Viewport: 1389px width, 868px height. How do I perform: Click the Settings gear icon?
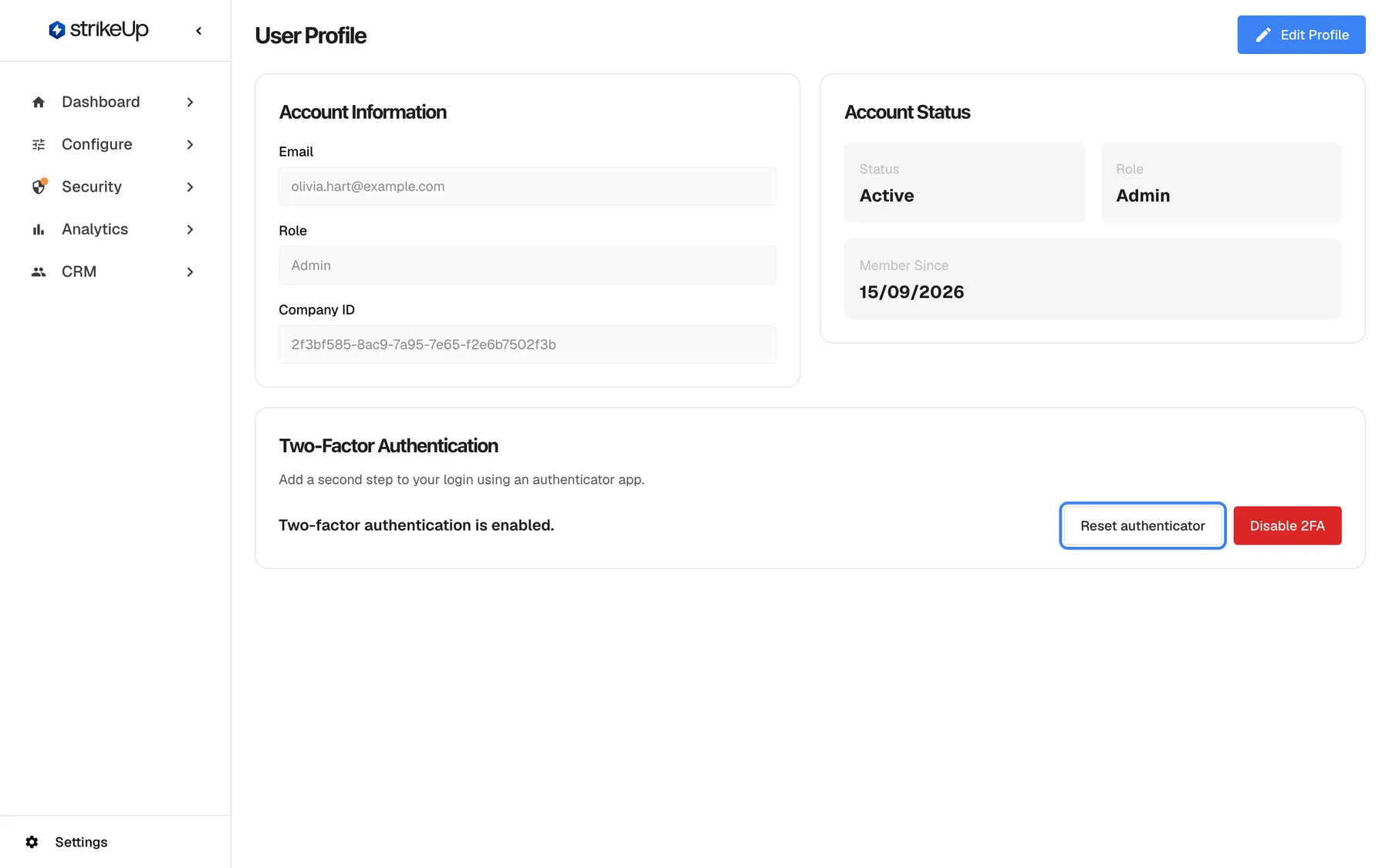32,842
